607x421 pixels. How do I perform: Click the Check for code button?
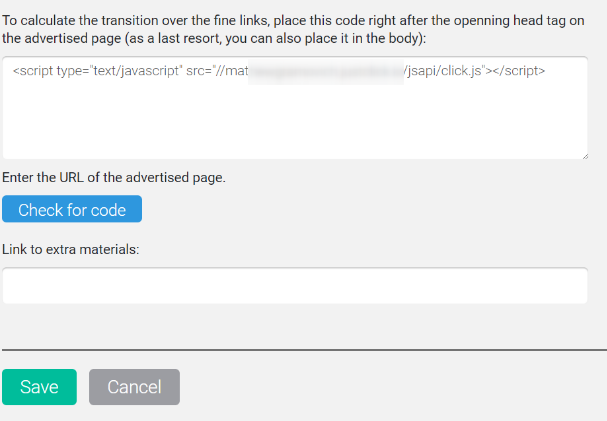72,209
